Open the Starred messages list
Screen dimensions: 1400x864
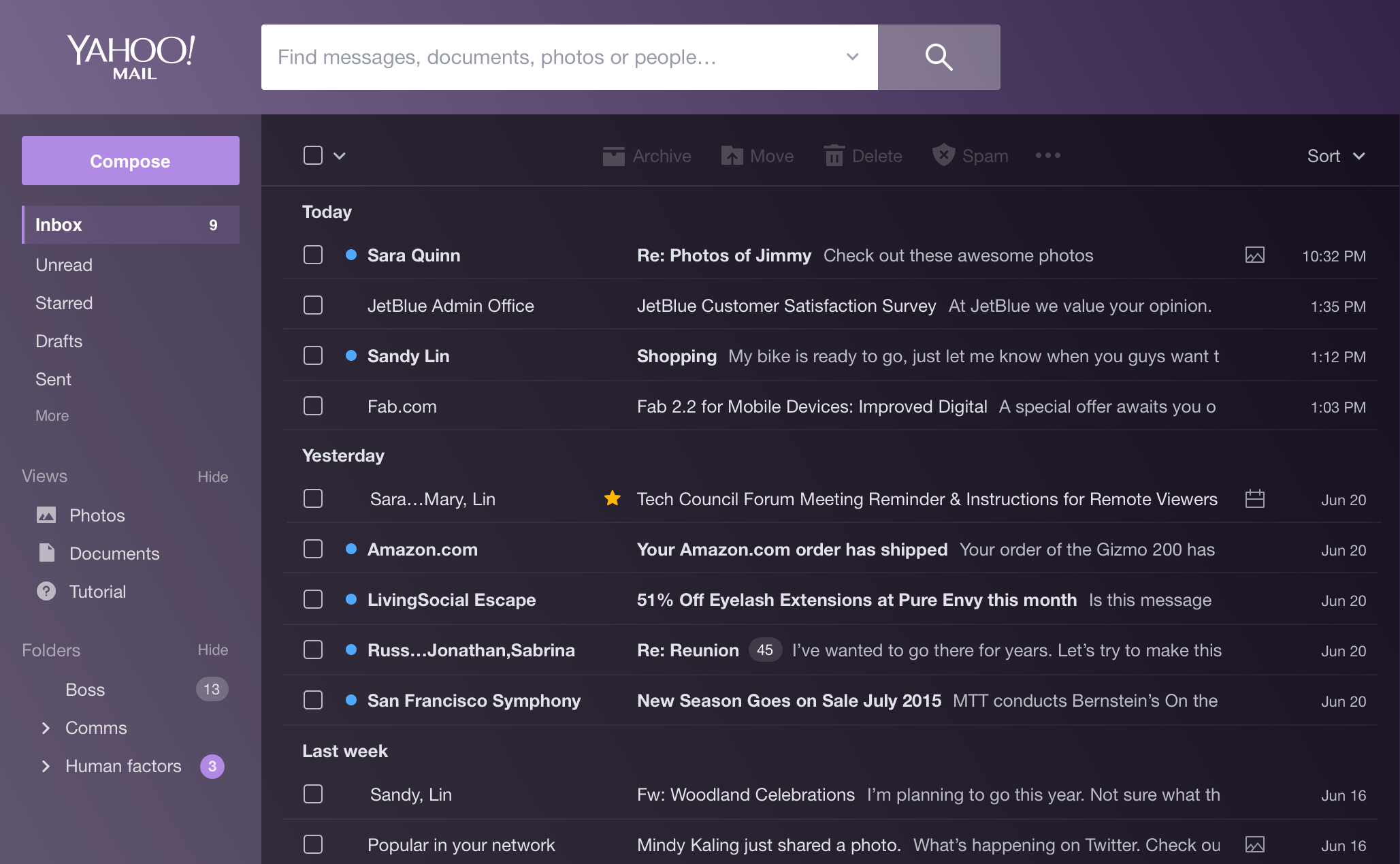(65, 303)
